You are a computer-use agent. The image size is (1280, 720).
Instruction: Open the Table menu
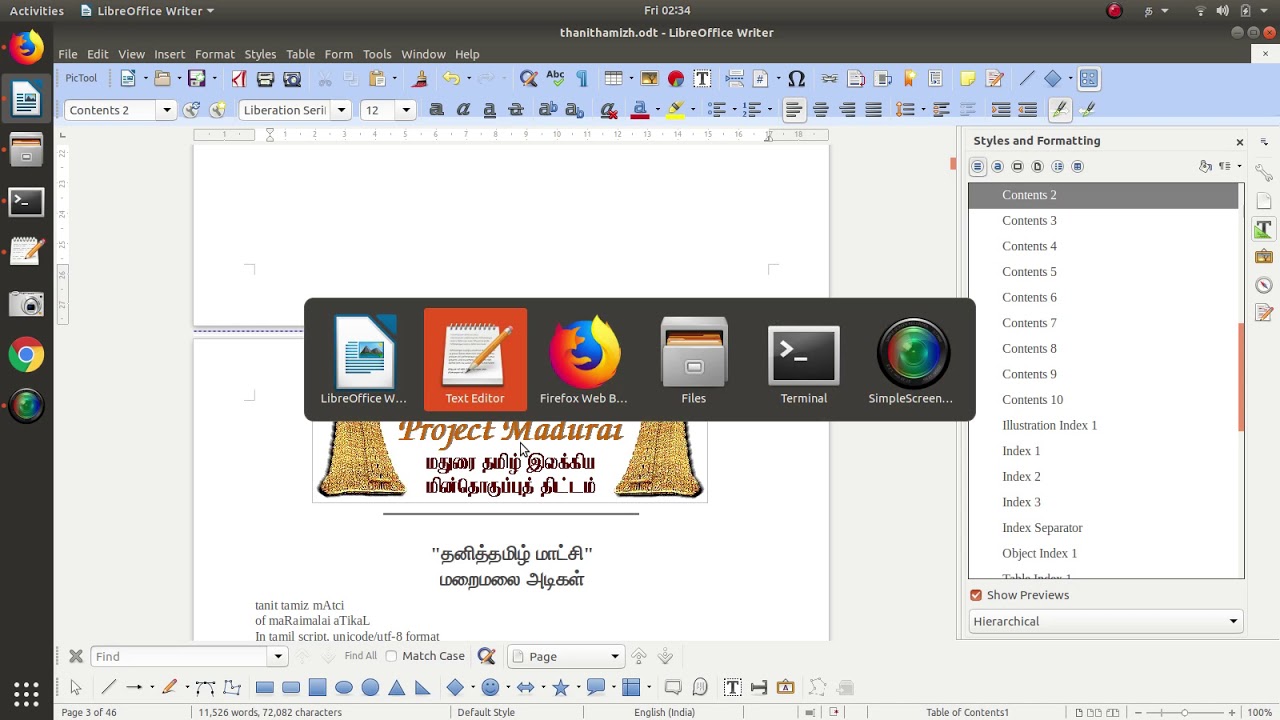point(300,54)
